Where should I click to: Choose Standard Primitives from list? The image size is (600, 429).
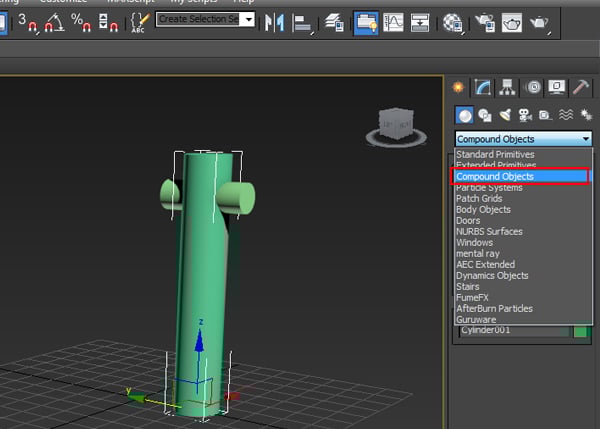[x=523, y=154]
